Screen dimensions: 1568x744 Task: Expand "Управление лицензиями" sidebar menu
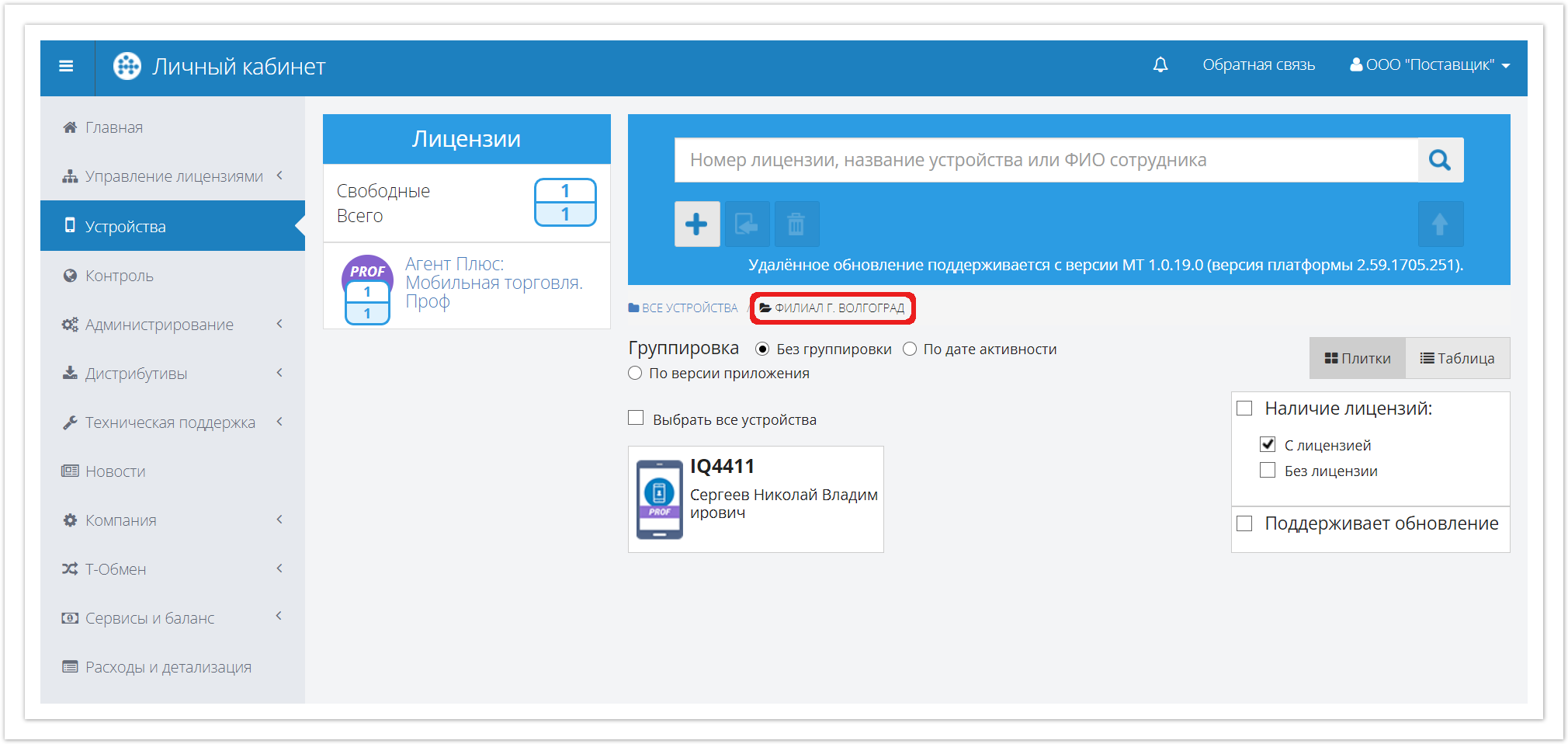[173, 176]
